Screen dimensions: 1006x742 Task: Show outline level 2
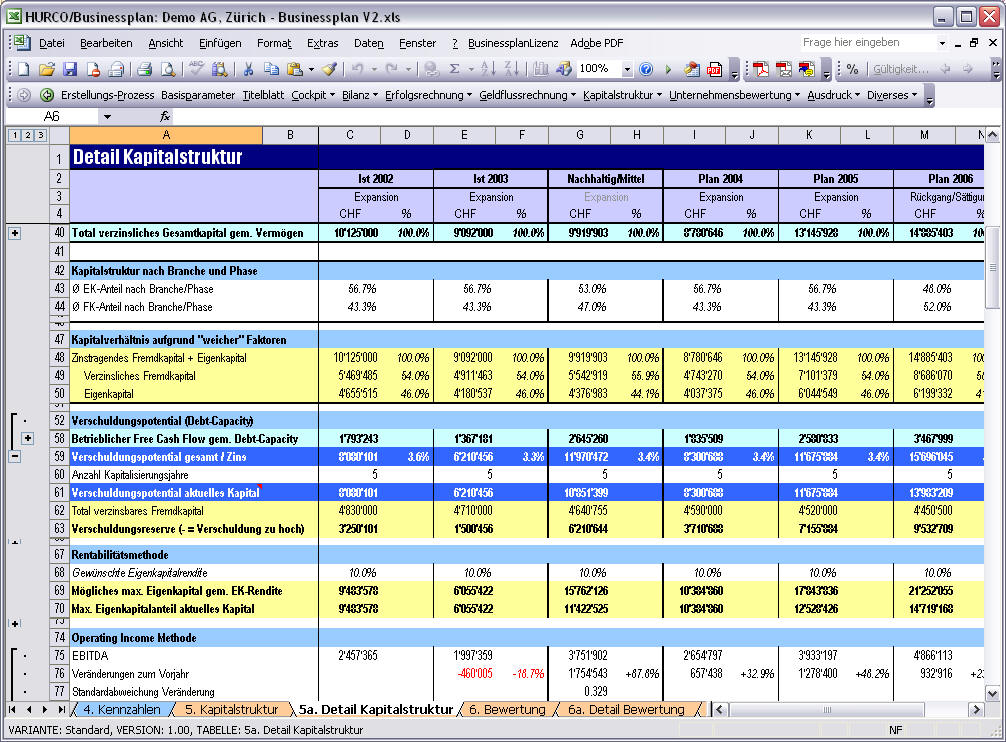pos(28,135)
